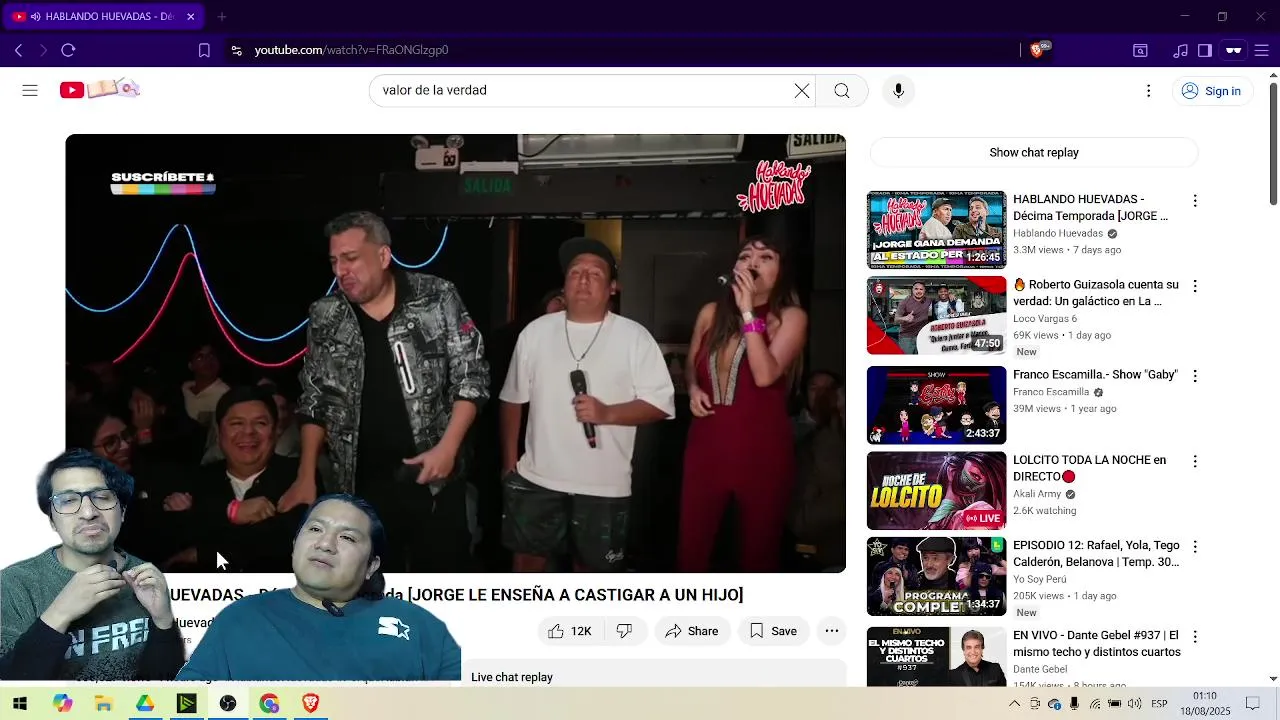Viewport: 1280px width, 720px height.
Task: Reload the page
Action: pyautogui.click(x=68, y=50)
